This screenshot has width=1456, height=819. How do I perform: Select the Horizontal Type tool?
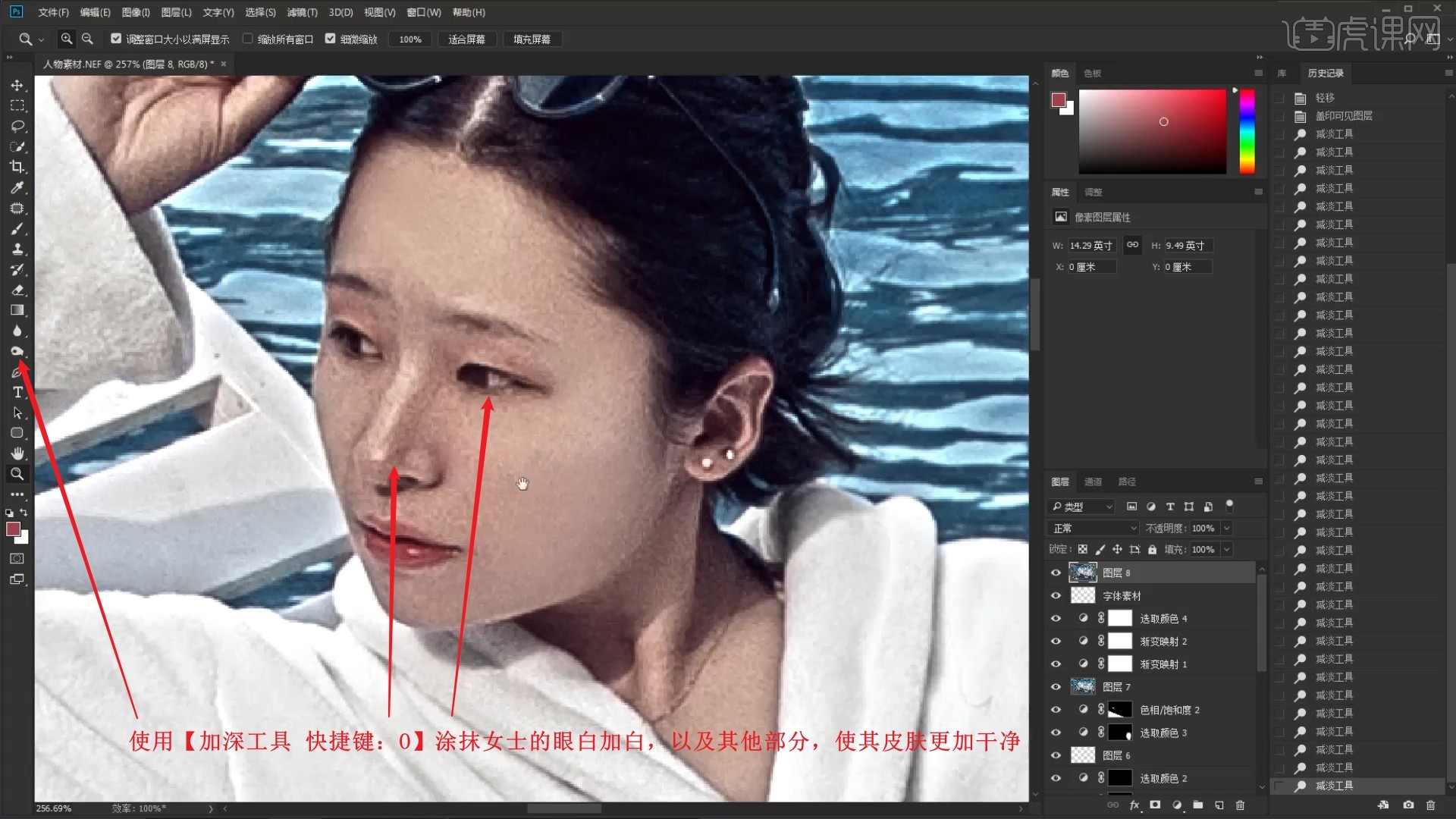click(x=17, y=392)
